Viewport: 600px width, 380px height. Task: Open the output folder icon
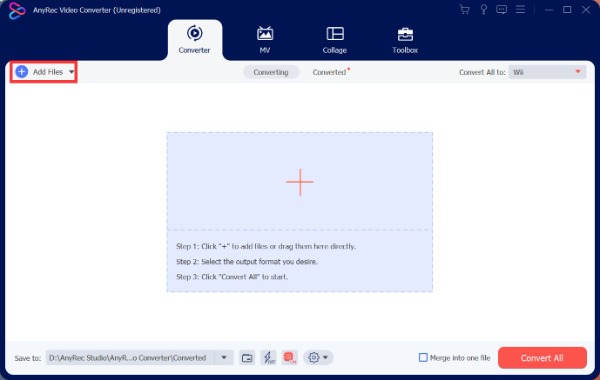(247, 358)
